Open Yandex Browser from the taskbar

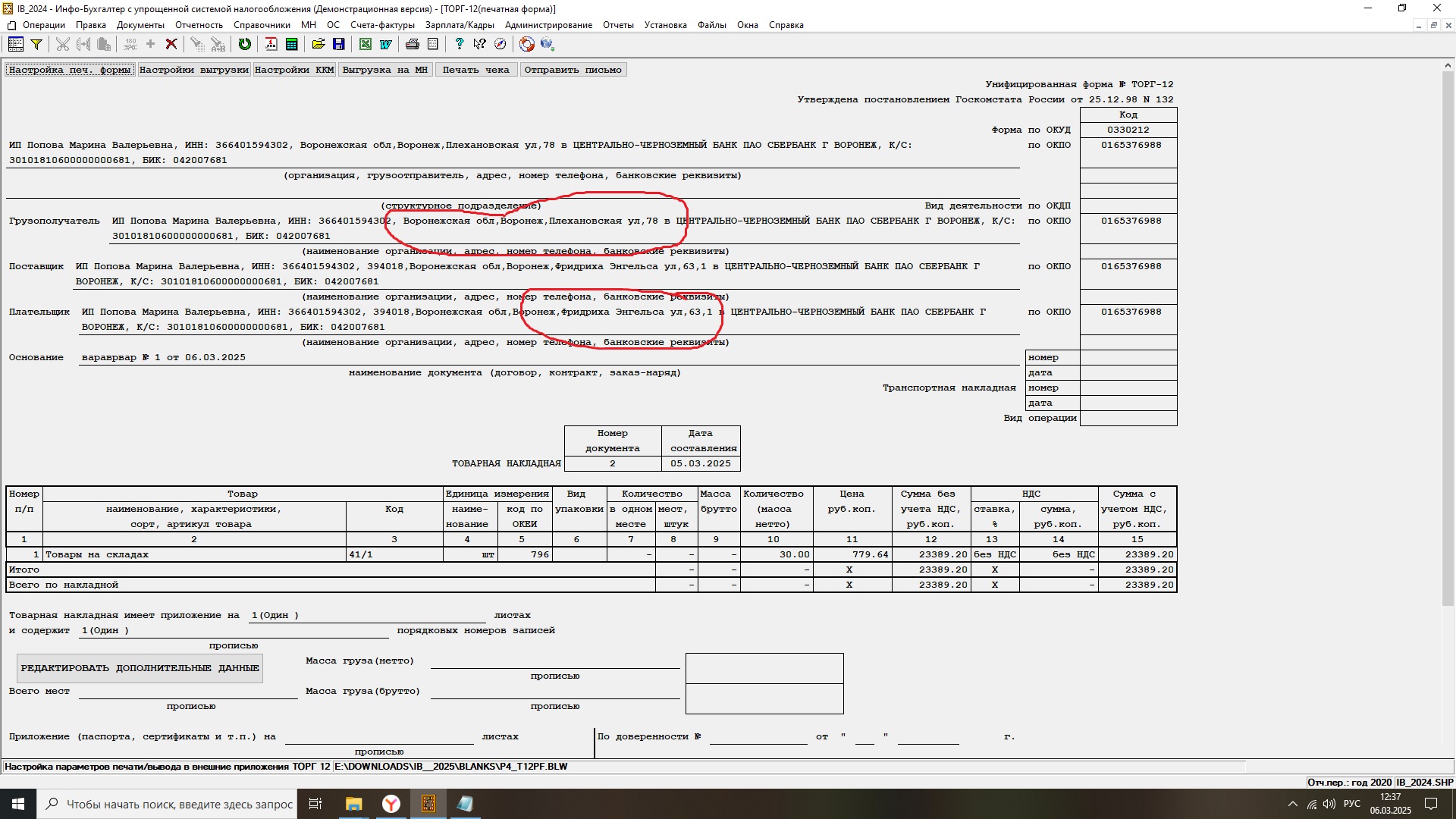pos(391,804)
